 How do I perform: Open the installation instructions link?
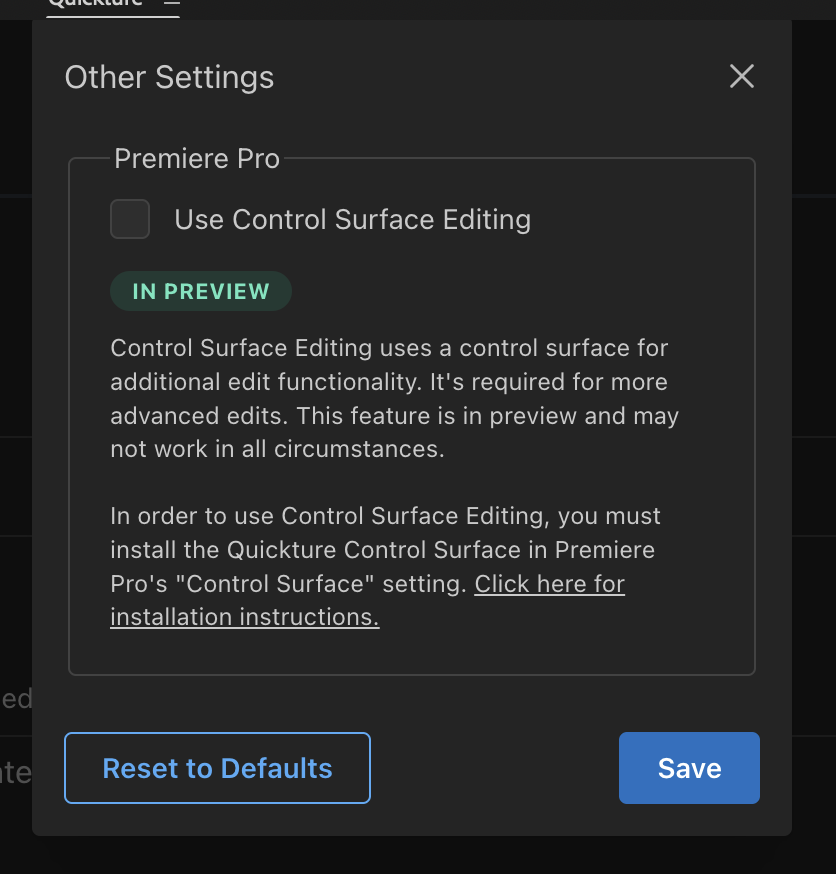pos(245,617)
